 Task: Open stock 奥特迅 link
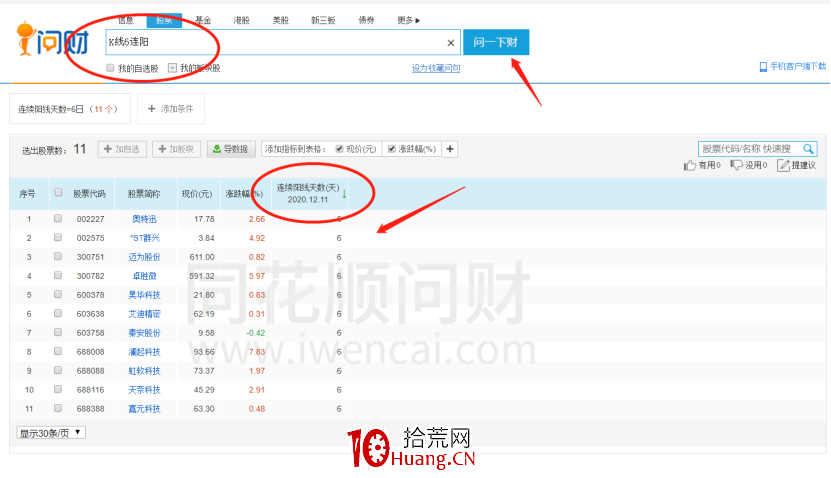144,219
